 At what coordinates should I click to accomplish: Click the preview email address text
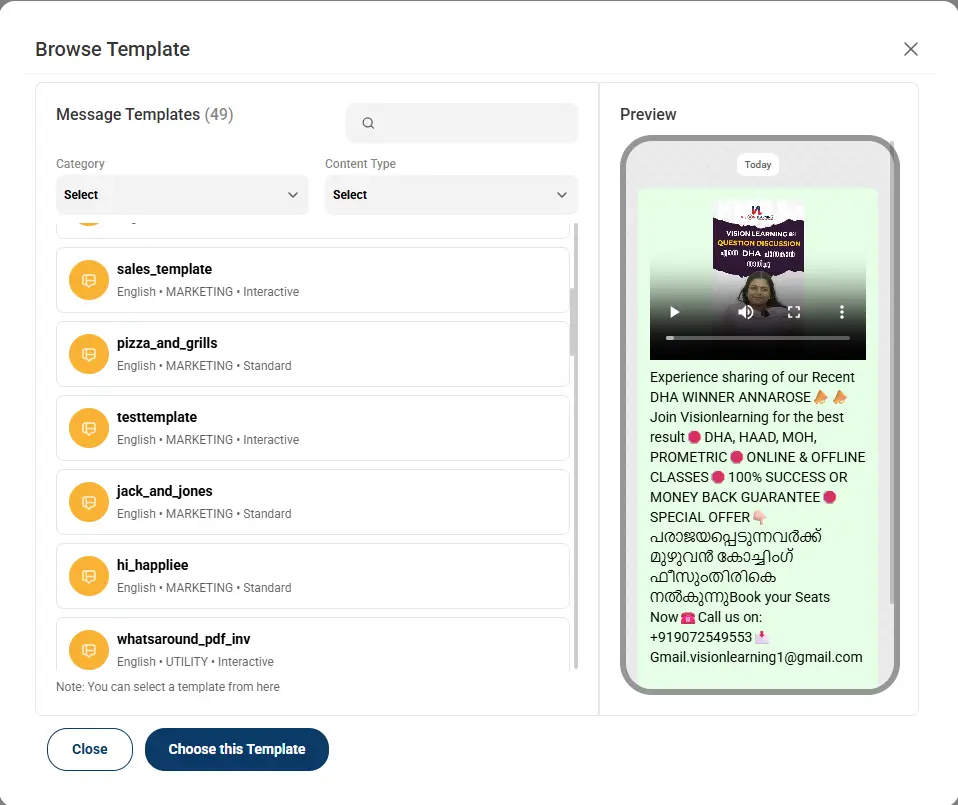(x=756, y=657)
